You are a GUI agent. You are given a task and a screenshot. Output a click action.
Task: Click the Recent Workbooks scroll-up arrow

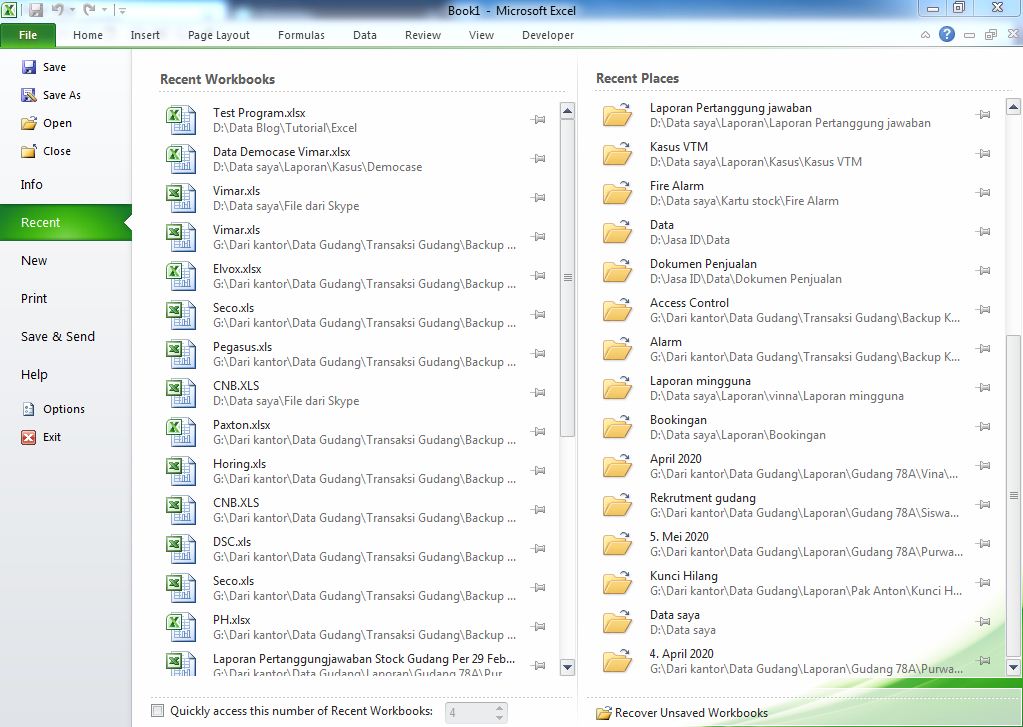coord(567,111)
